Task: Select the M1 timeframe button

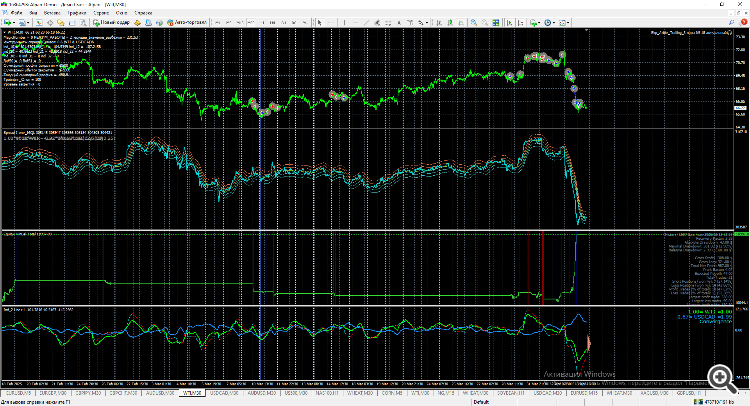Action: 218,22
